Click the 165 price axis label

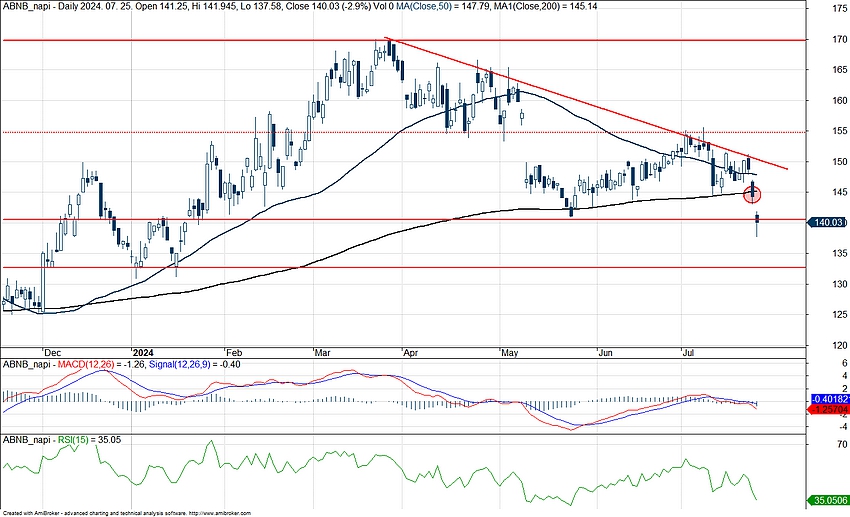[x=840, y=69]
